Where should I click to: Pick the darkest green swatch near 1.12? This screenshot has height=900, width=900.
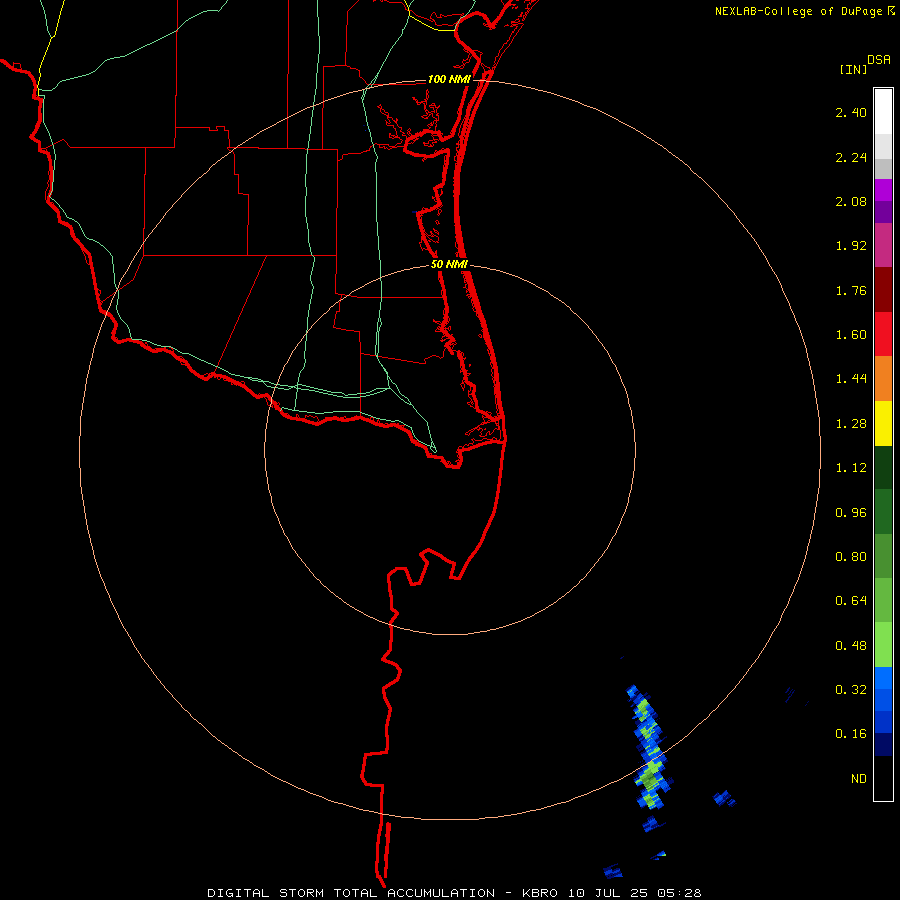click(883, 468)
